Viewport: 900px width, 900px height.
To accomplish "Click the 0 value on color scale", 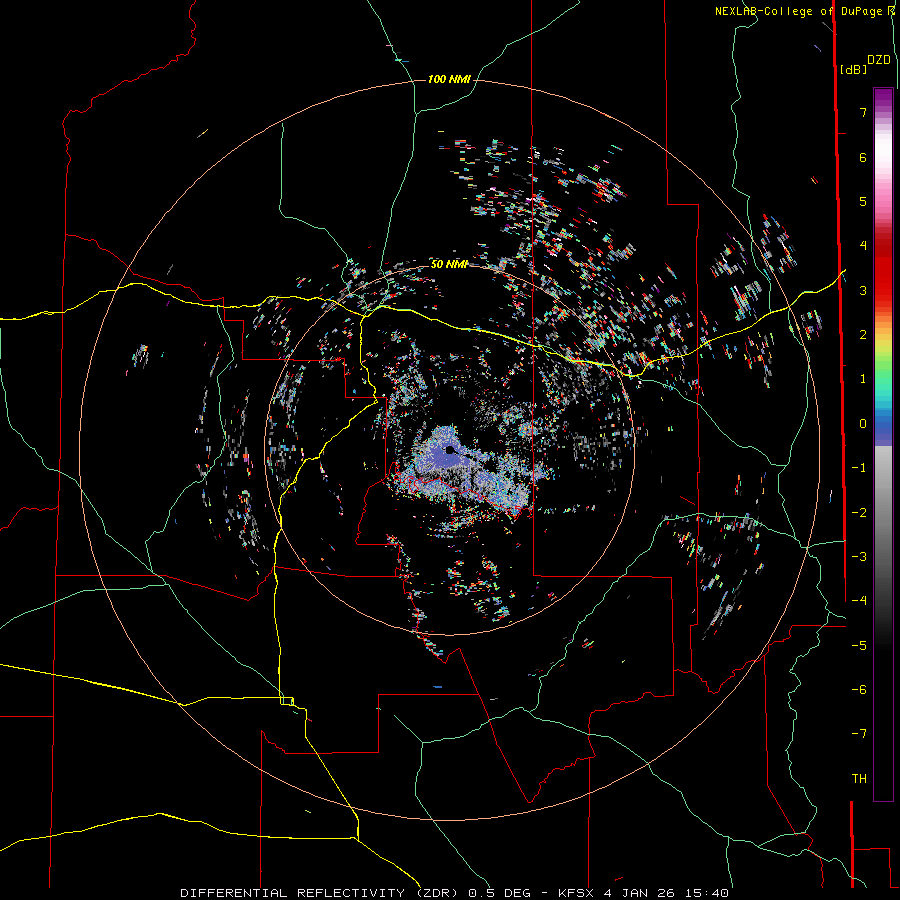I will [863, 424].
